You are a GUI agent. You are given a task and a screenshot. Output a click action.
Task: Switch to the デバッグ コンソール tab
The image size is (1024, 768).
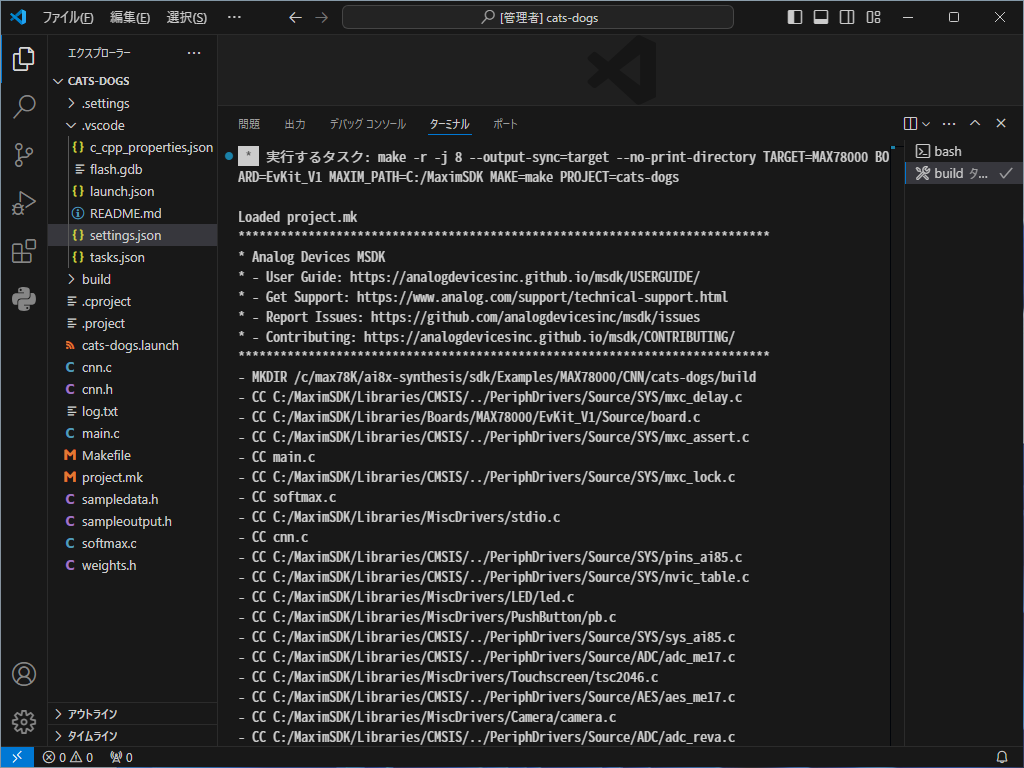click(x=367, y=124)
